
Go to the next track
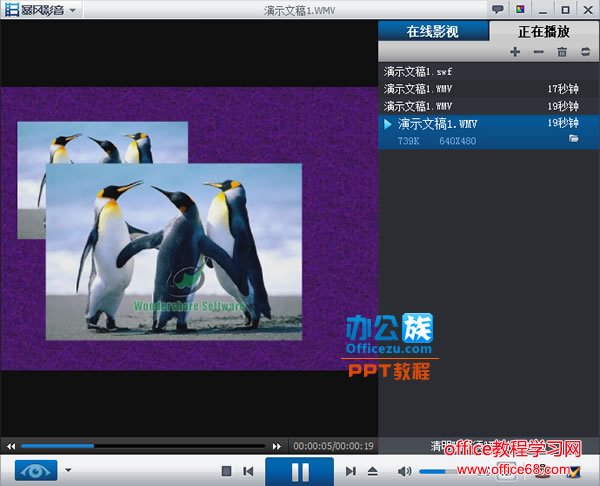(x=351, y=471)
